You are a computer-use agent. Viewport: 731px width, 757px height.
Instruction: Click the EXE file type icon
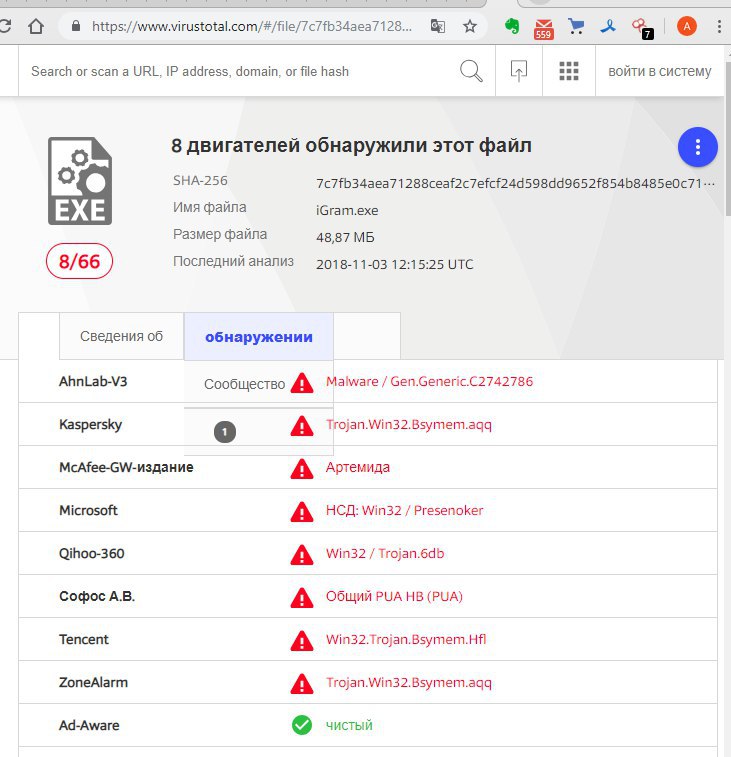[x=80, y=181]
